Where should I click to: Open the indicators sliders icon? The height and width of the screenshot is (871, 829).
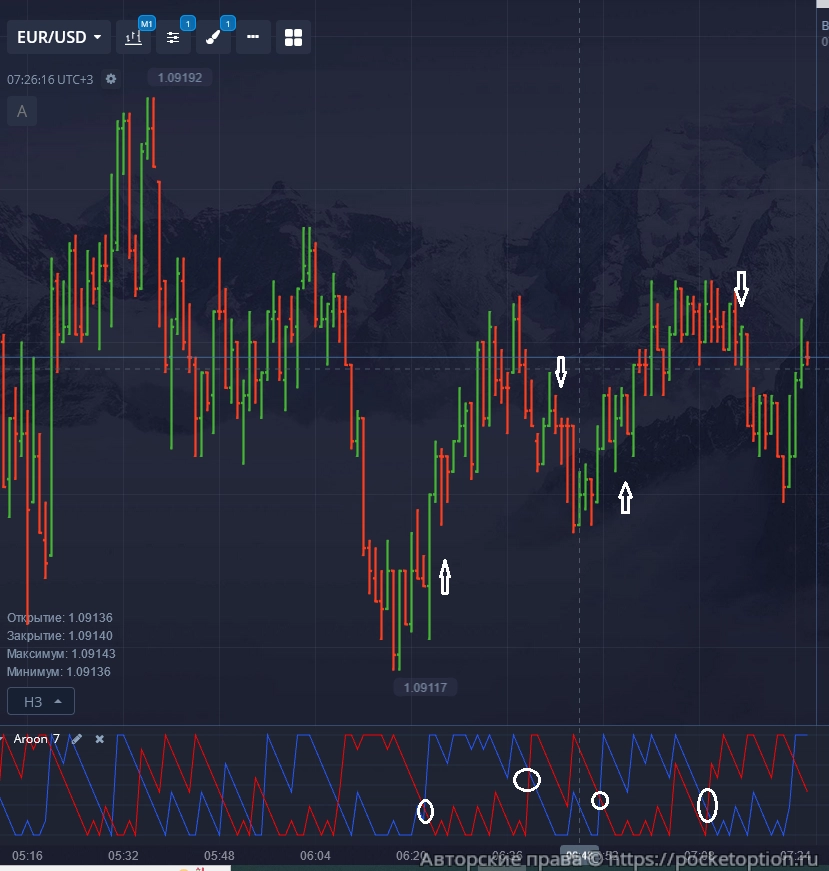[173, 38]
